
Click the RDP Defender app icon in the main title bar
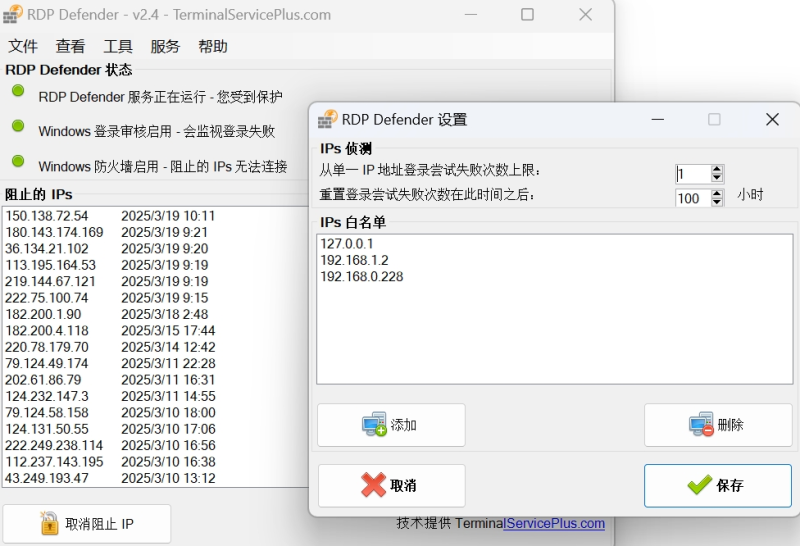13,14
